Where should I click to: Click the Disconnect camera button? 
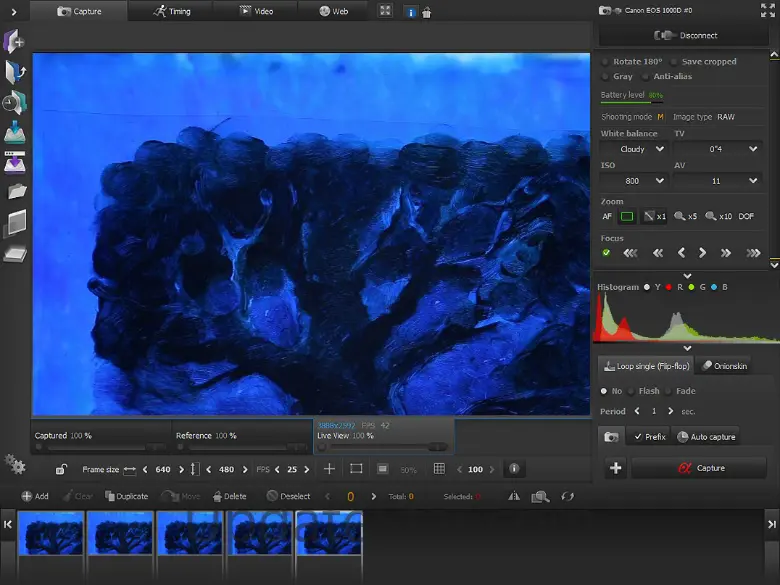pos(686,35)
